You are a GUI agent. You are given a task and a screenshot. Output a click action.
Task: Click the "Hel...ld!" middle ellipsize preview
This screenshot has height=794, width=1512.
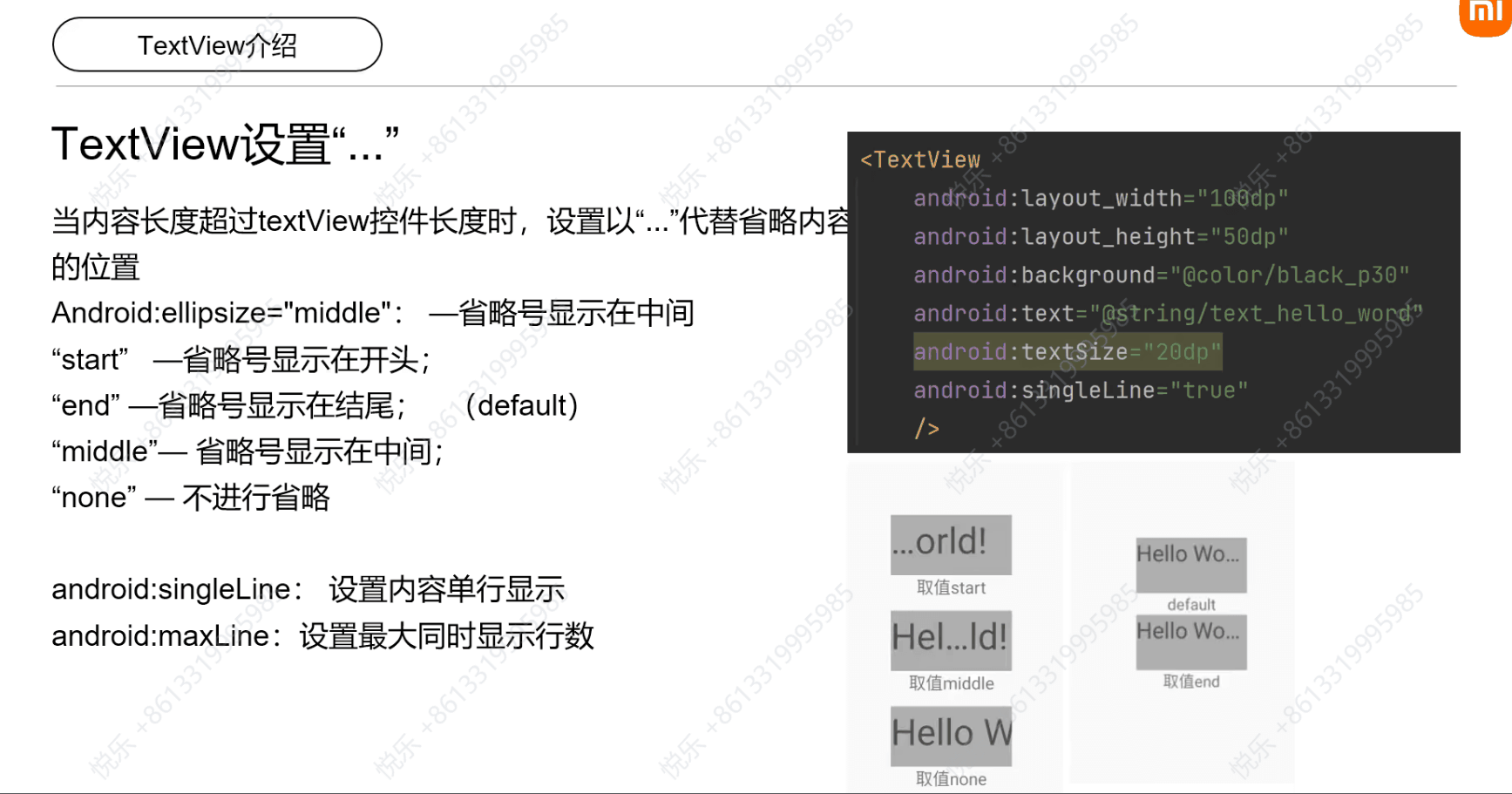951,639
